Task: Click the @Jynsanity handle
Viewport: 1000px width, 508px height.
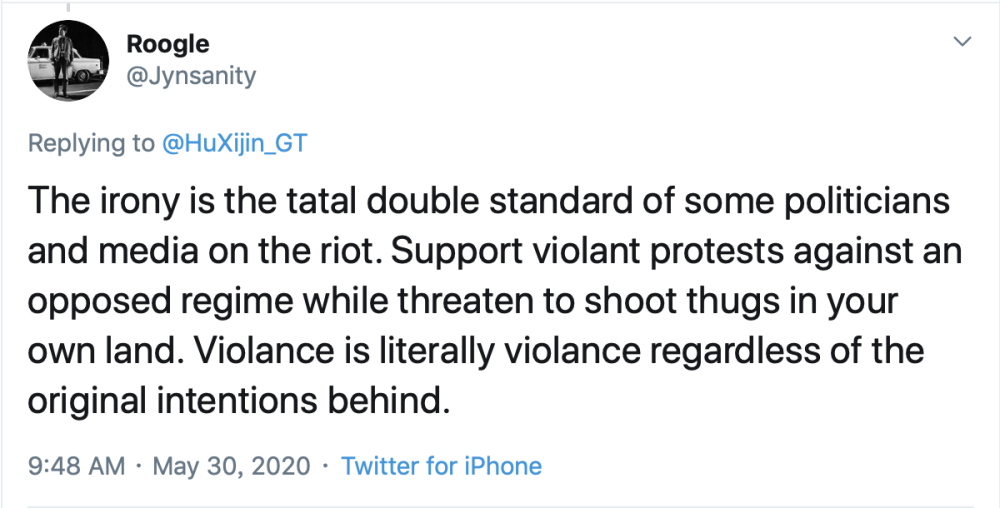Action: [x=191, y=75]
